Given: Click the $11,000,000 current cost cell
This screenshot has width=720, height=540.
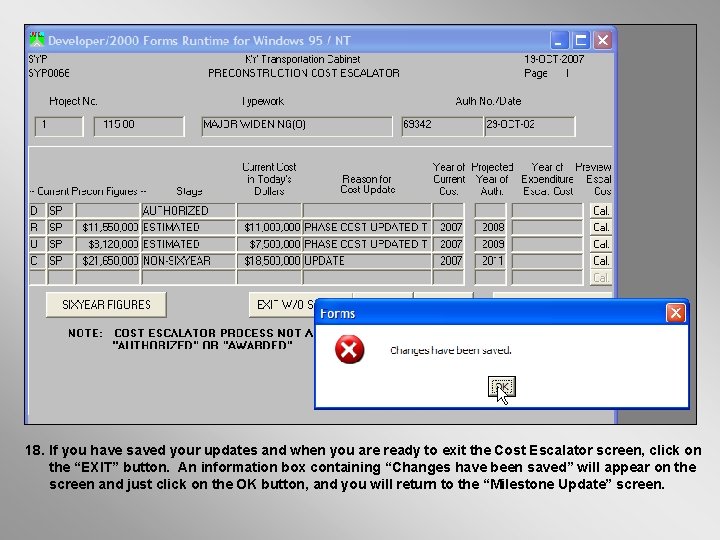Looking at the screenshot, I should coord(269,227).
